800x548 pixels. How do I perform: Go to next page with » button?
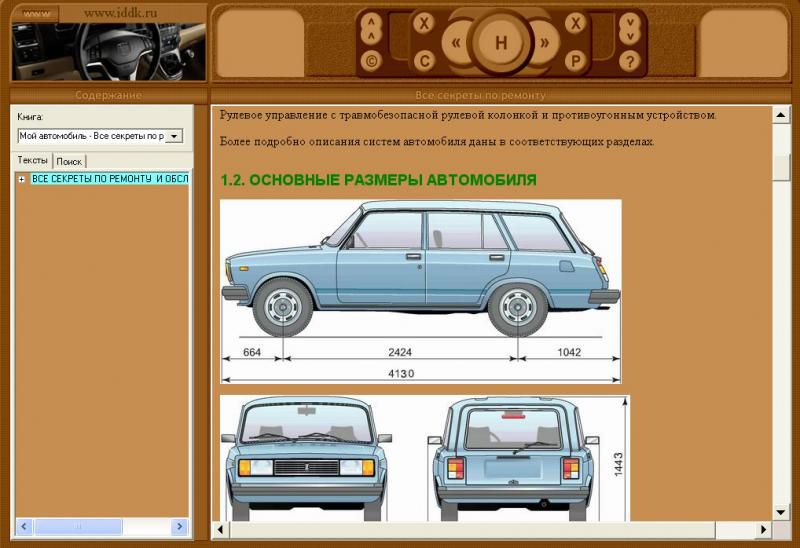click(545, 44)
